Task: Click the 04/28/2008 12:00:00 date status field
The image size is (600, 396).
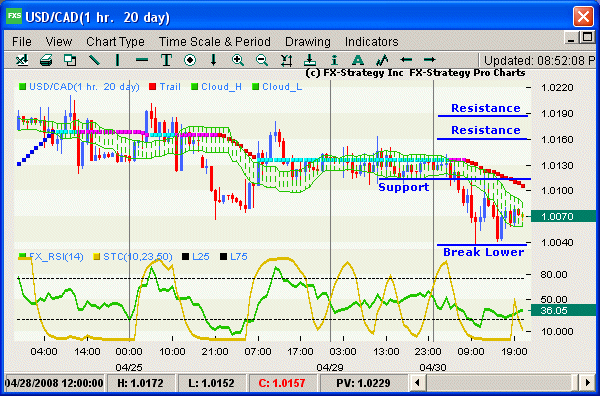Action: [54, 383]
